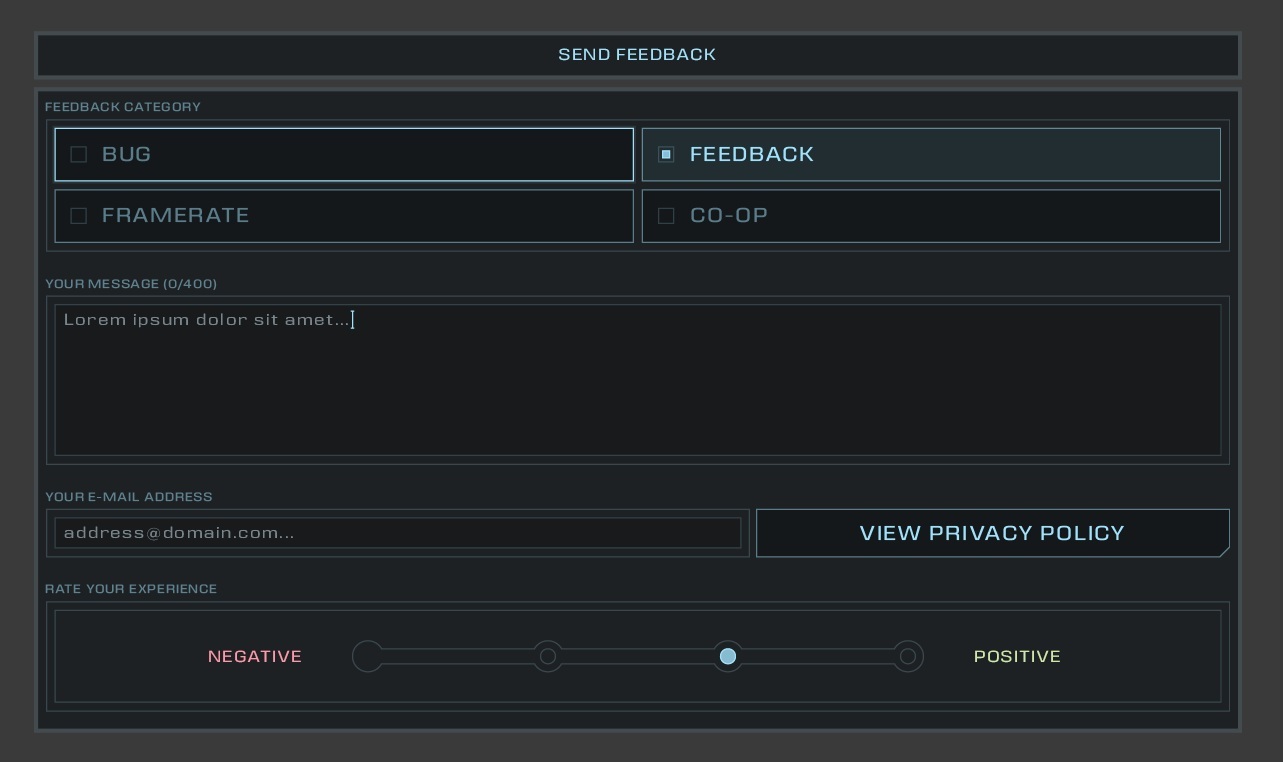The width and height of the screenshot is (1283, 762).
Task: Click the 'Rate Your Experience' section label
Action: tap(131, 589)
